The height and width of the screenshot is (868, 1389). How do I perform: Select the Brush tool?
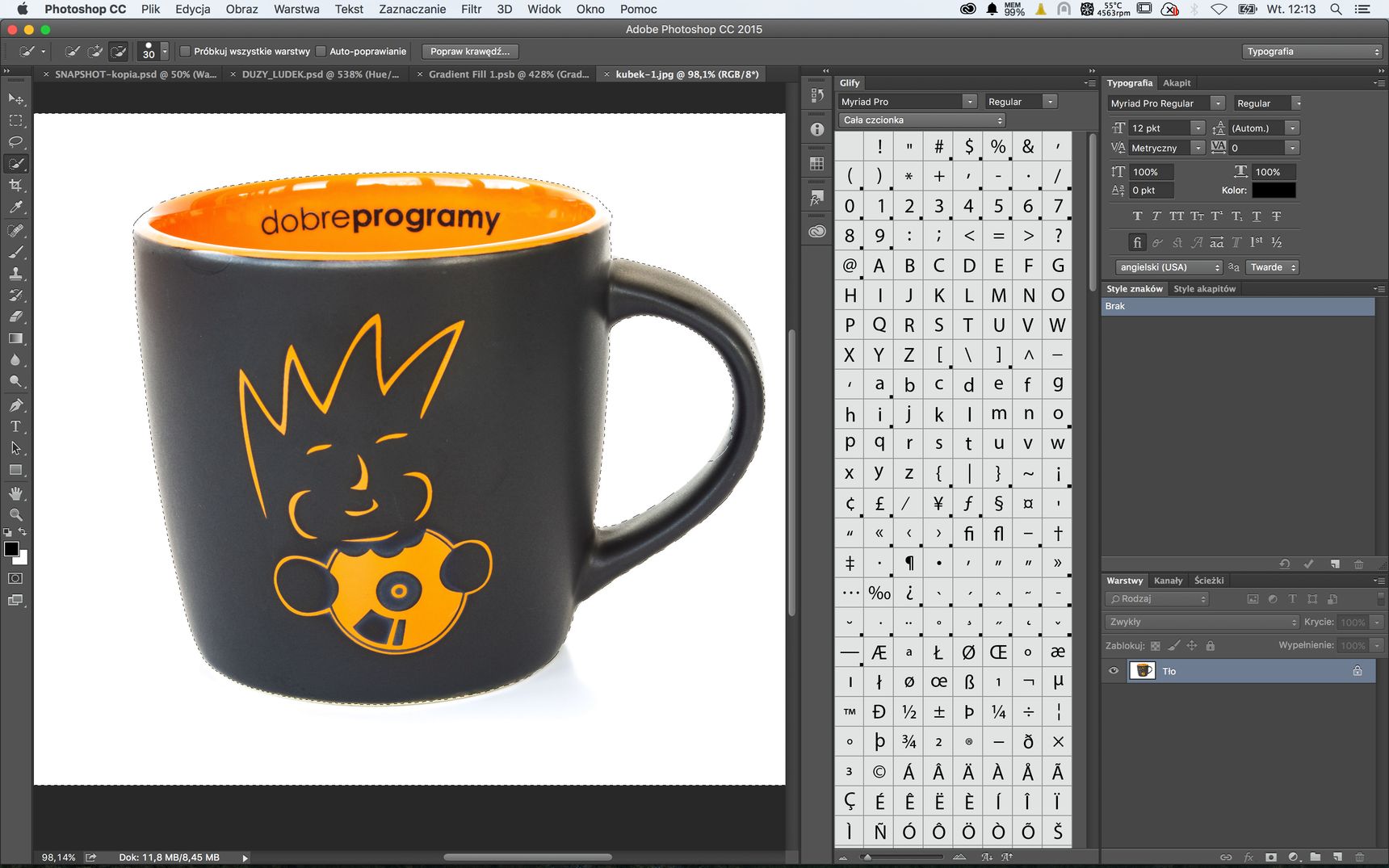click(15, 253)
